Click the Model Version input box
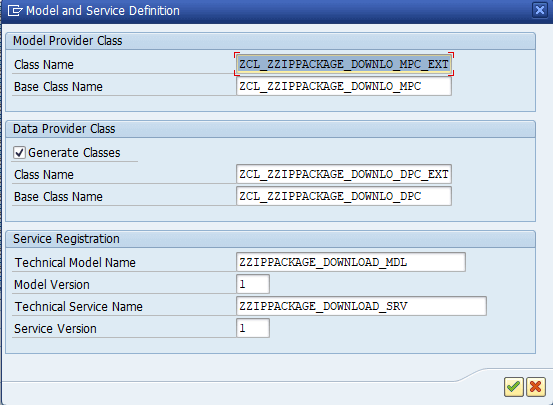 (x=253, y=284)
